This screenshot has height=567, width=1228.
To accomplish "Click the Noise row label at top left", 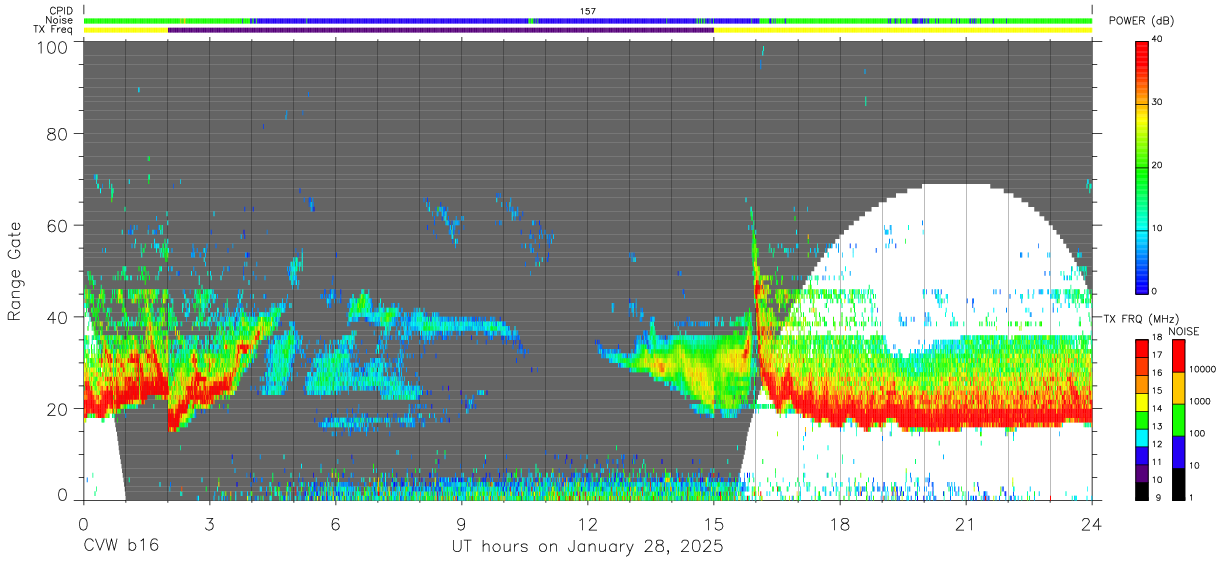I will (x=61, y=20).
